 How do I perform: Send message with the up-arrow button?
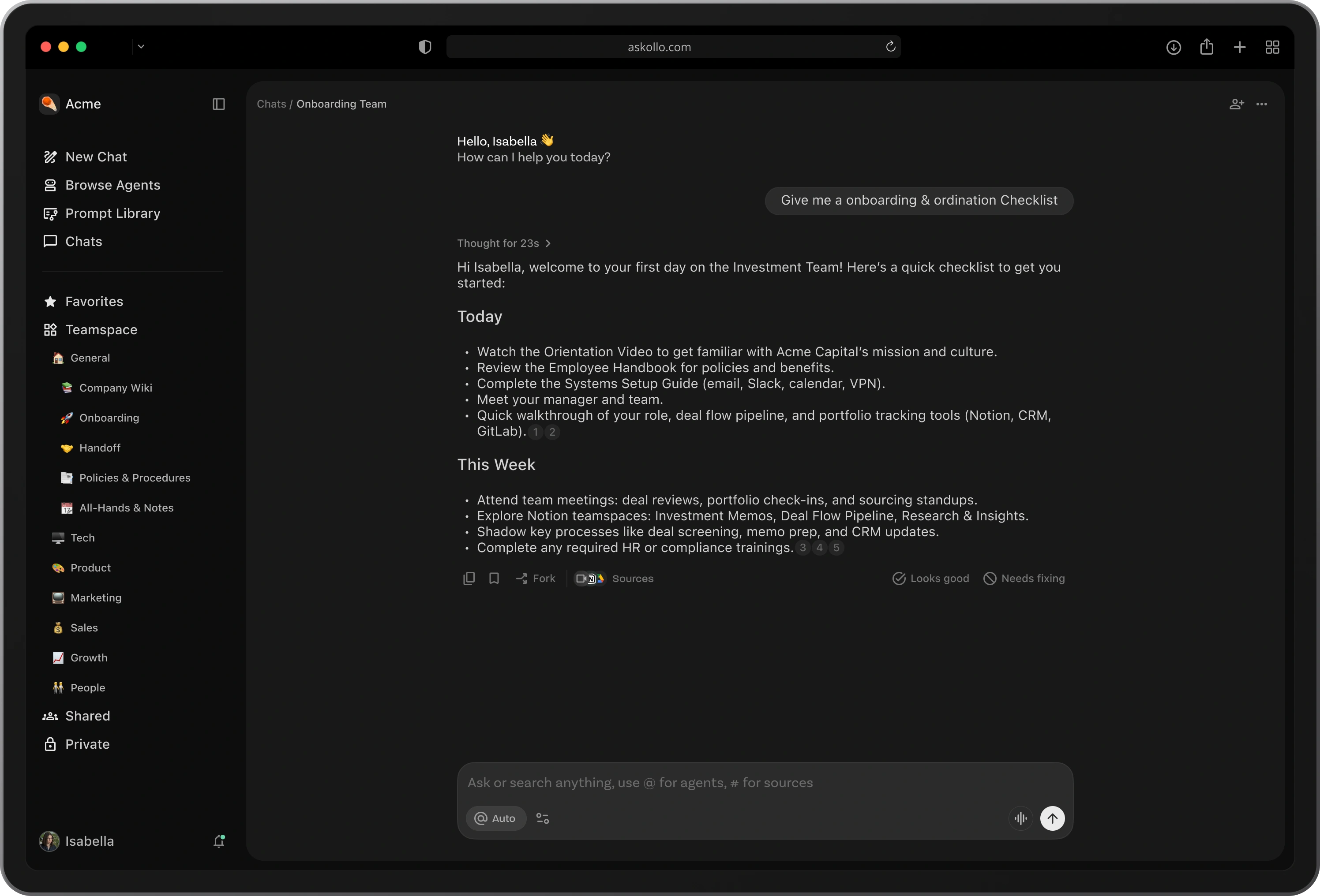(x=1052, y=818)
